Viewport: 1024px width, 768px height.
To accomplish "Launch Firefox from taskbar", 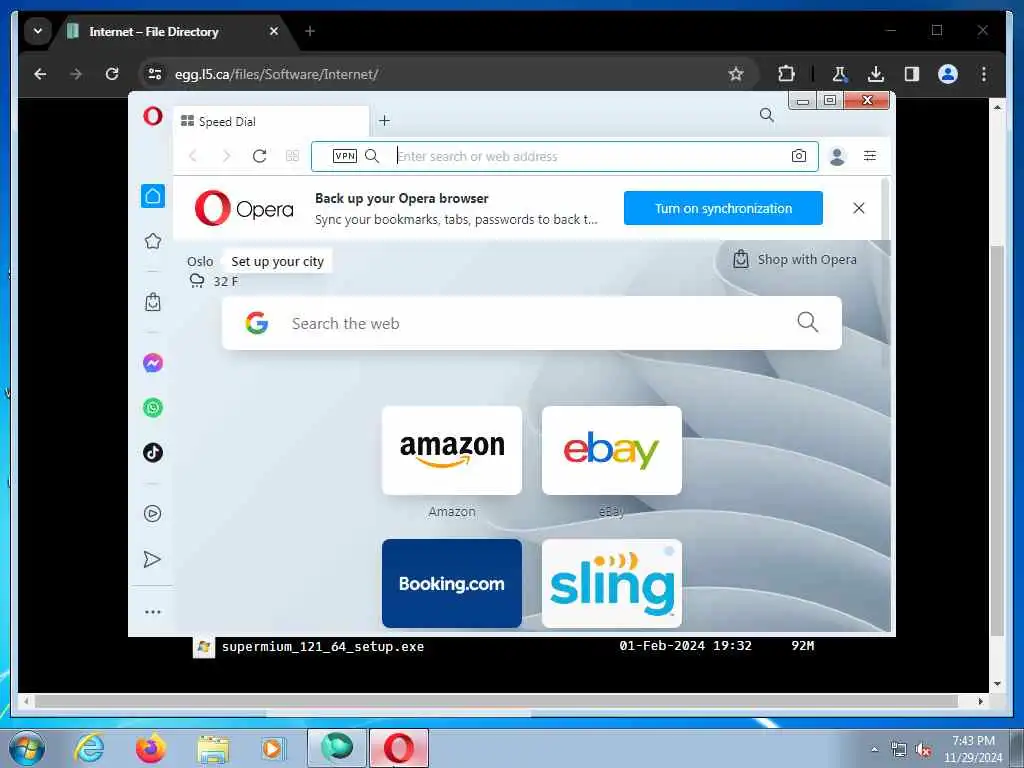I will point(151,748).
